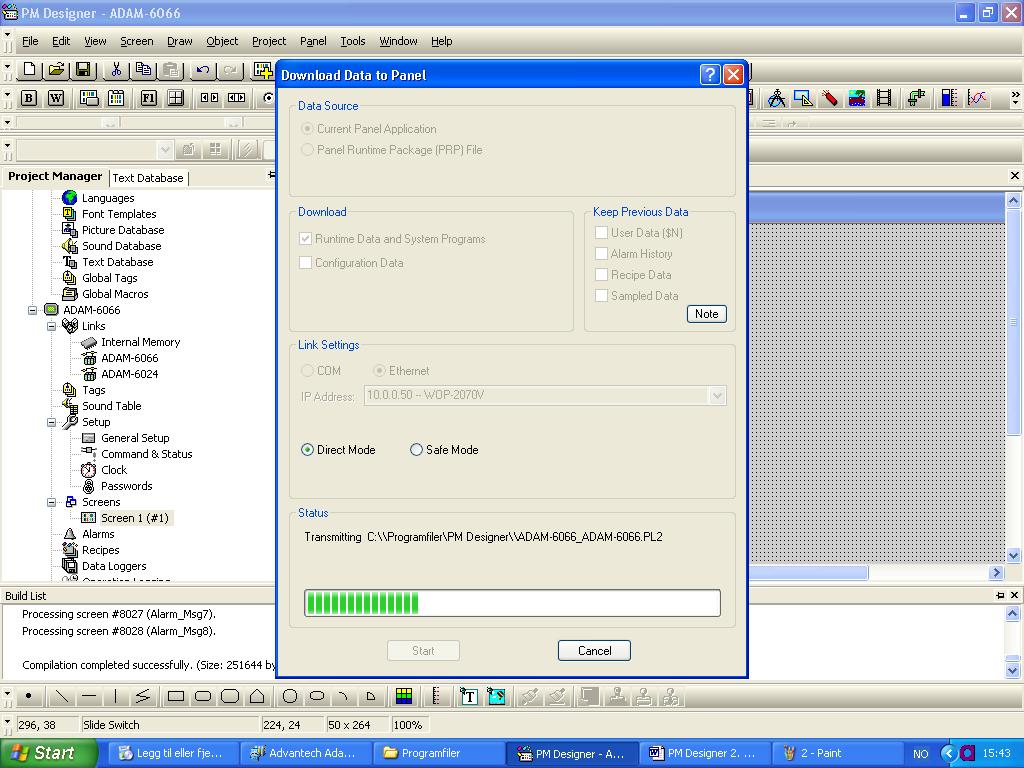This screenshot has height=768, width=1024.
Task: Switch to Programfiler taskbar window
Action: tap(438, 753)
